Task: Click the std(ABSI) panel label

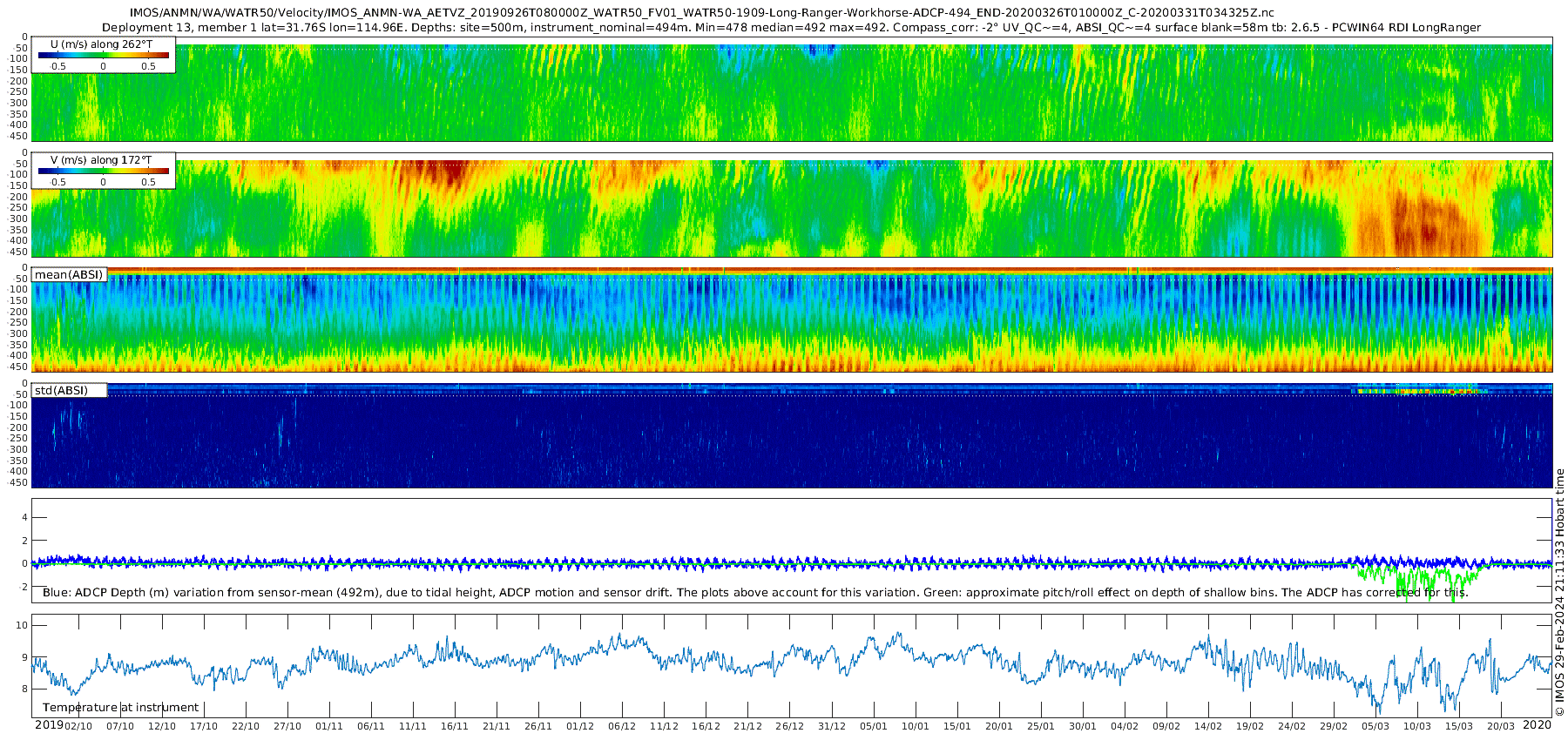Action: tap(62, 390)
